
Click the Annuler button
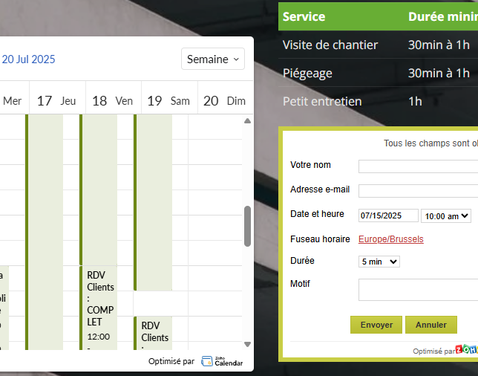click(x=431, y=325)
